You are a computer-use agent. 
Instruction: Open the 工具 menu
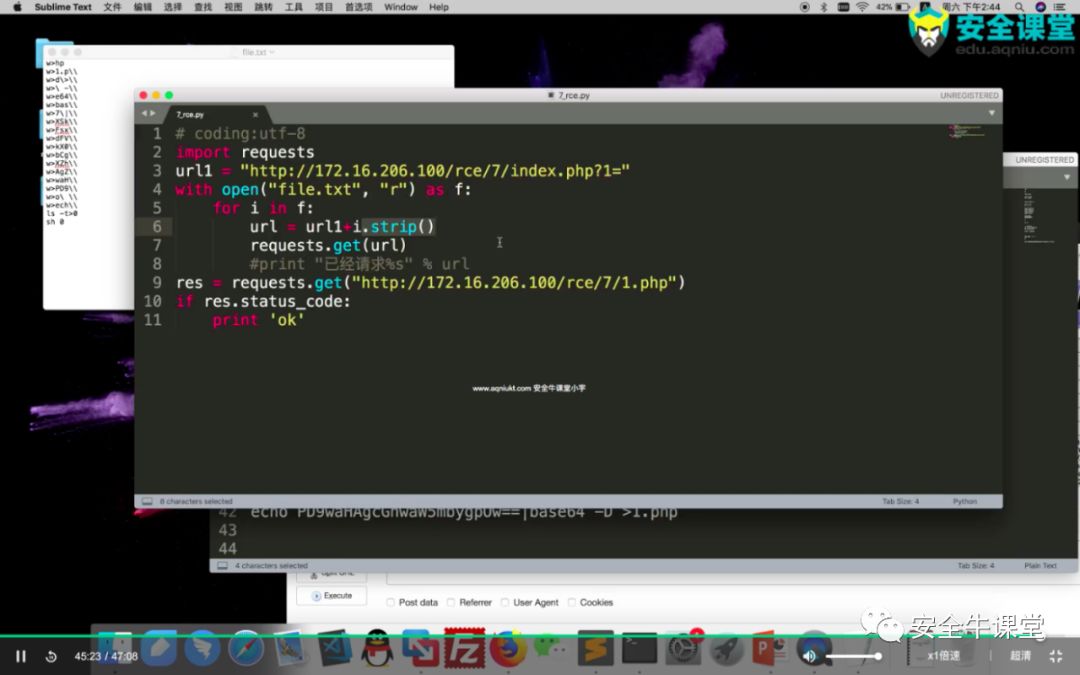click(294, 7)
